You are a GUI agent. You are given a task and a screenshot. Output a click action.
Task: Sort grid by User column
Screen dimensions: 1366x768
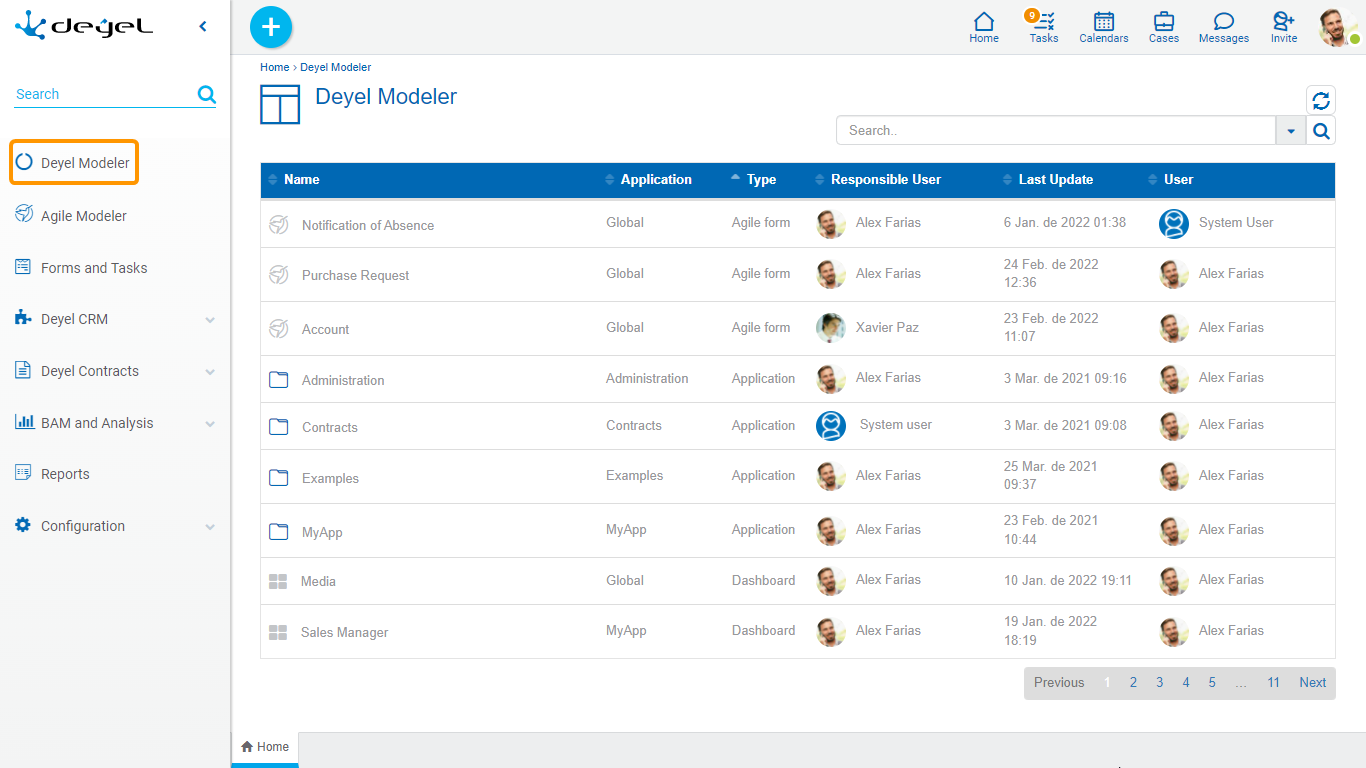pyautogui.click(x=1178, y=180)
